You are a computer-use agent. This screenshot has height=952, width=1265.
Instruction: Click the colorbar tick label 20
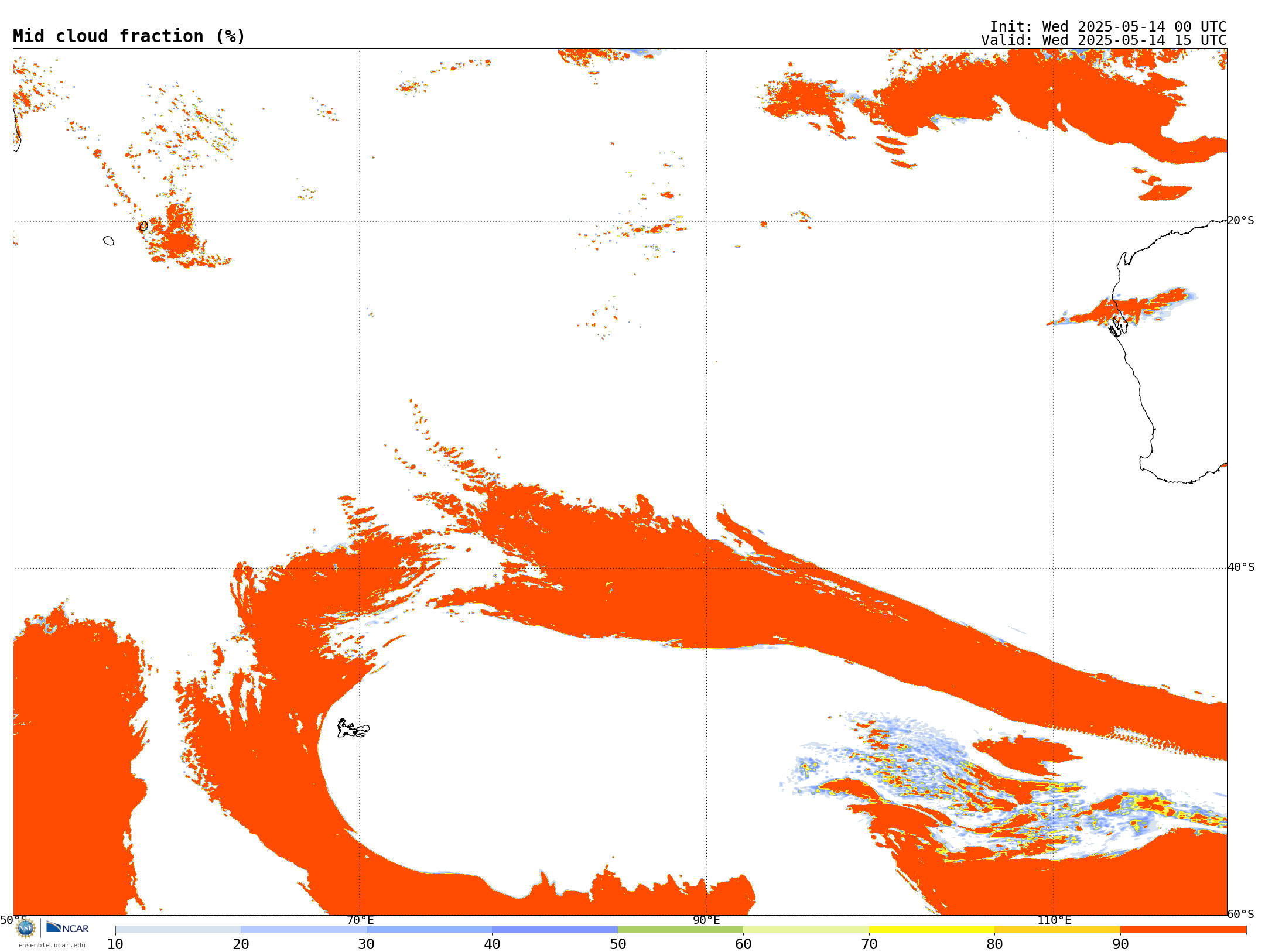point(241,944)
